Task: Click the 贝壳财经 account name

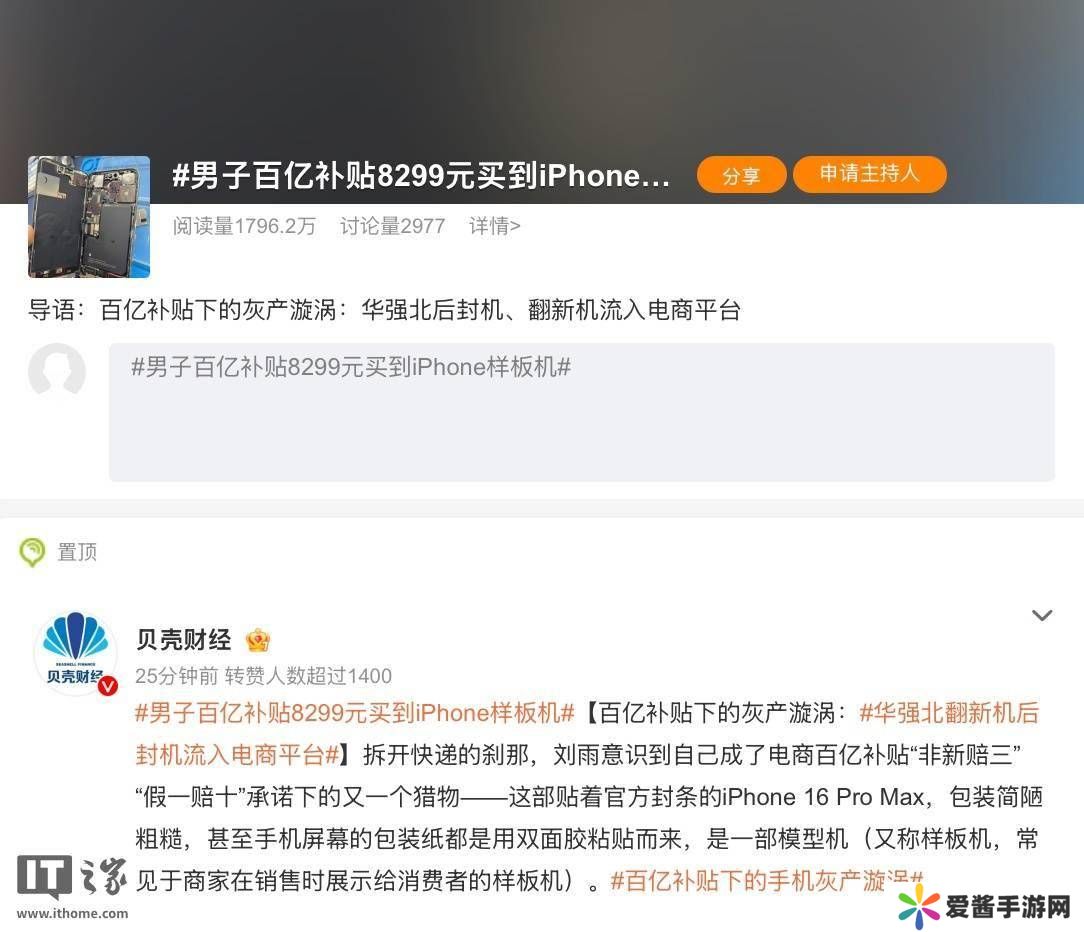Action: point(184,640)
